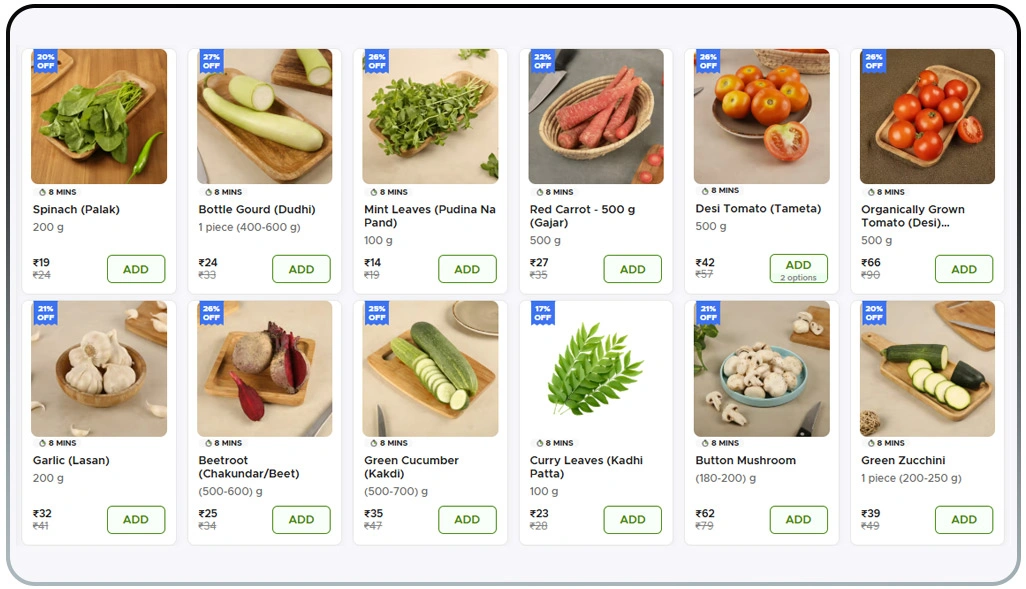Screen dimensions: 1026x589
Task: Click the 20% OFF badge on Green Zucchini
Action: tap(873, 313)
